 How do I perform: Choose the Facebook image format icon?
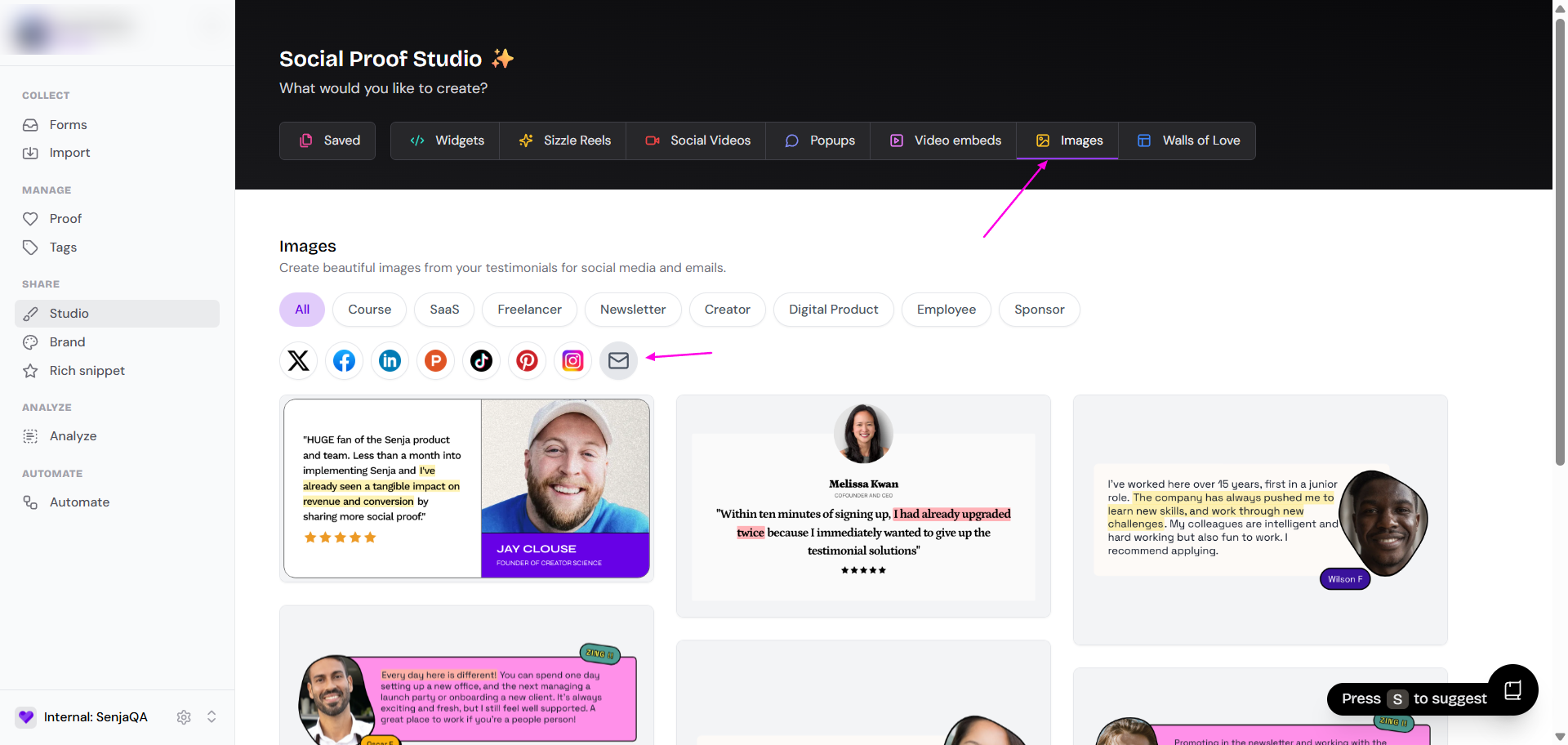[x=345, y=360]
